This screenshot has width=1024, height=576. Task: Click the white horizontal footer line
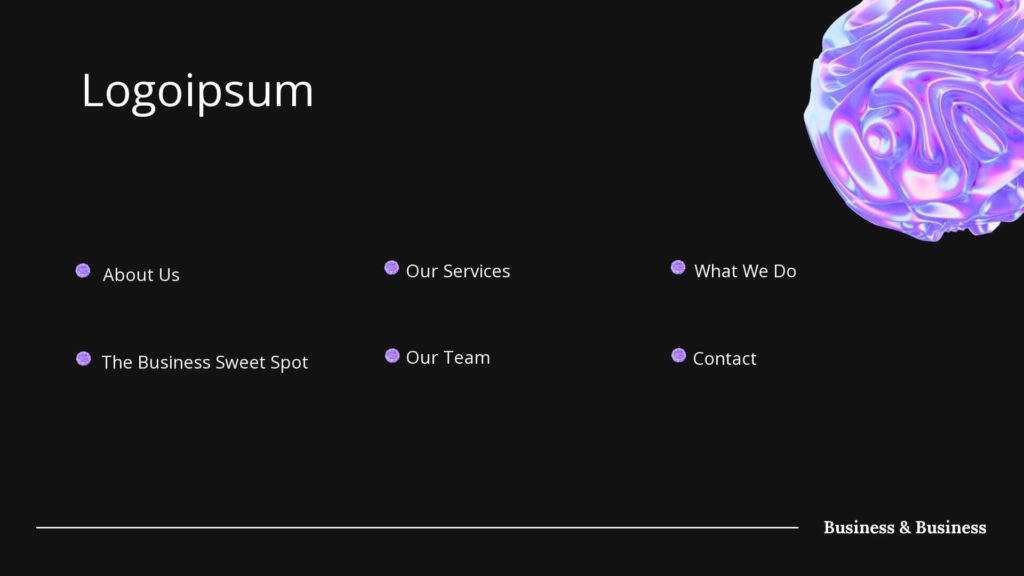click(417, 528)
